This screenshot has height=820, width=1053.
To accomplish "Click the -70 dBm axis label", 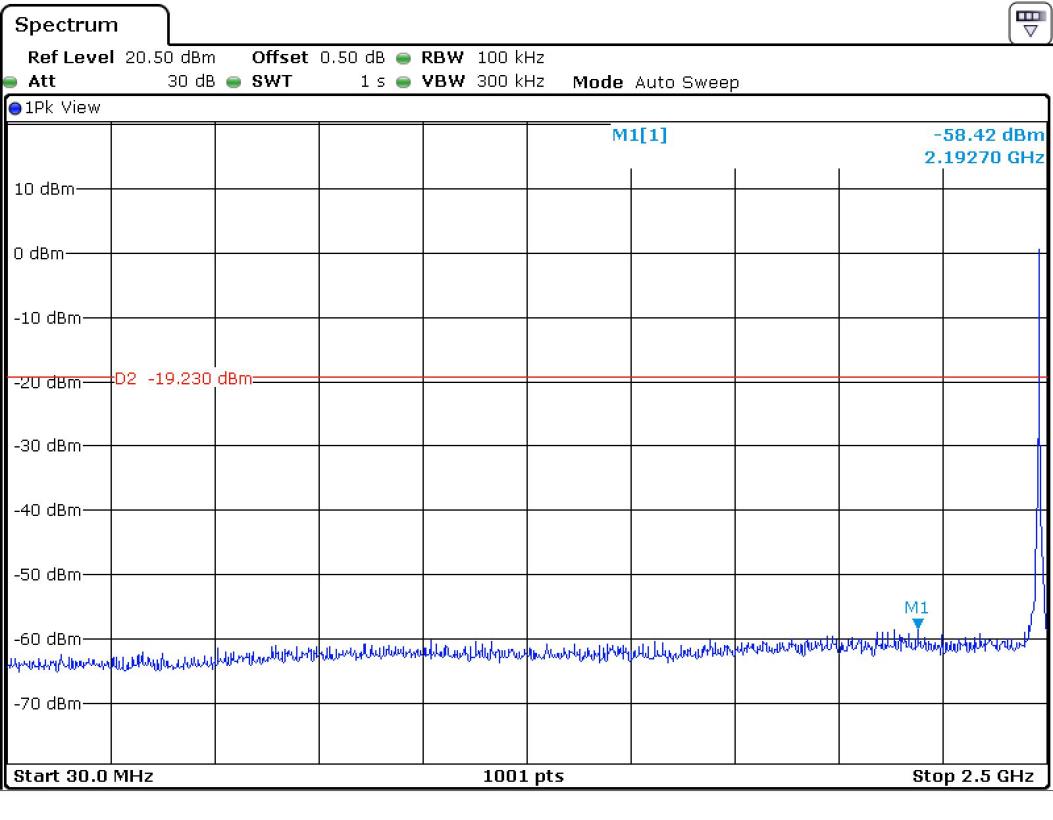I will point(48,703).
